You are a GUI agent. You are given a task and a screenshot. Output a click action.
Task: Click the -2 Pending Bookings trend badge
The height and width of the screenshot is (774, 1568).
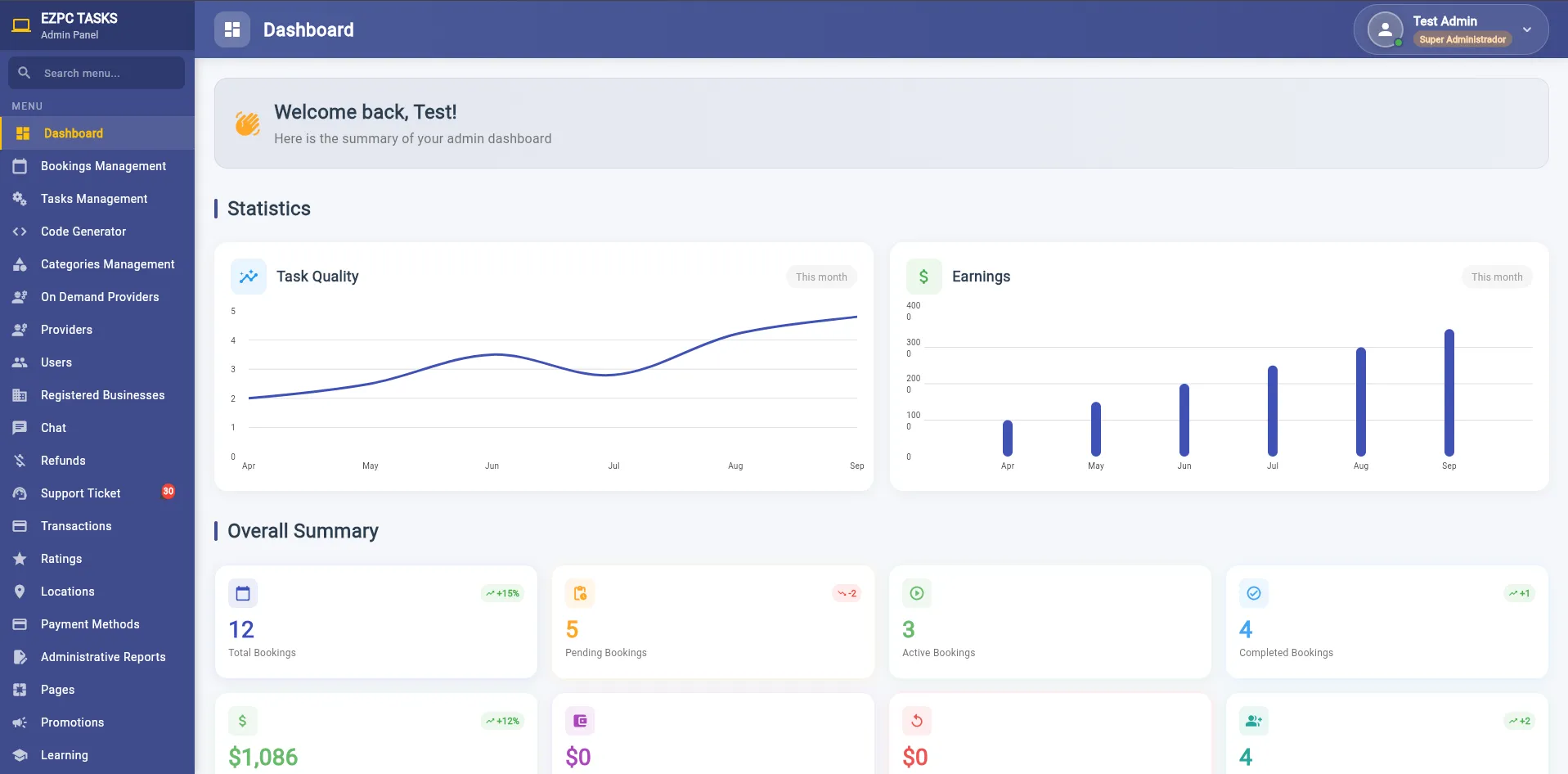pyautogui.click(x=847, y=593)
